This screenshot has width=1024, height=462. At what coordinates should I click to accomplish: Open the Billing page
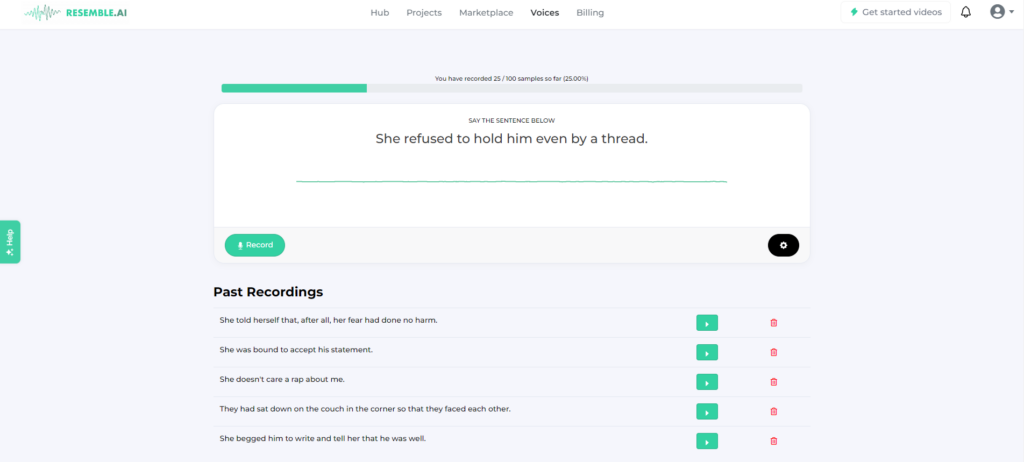(590, 13)
